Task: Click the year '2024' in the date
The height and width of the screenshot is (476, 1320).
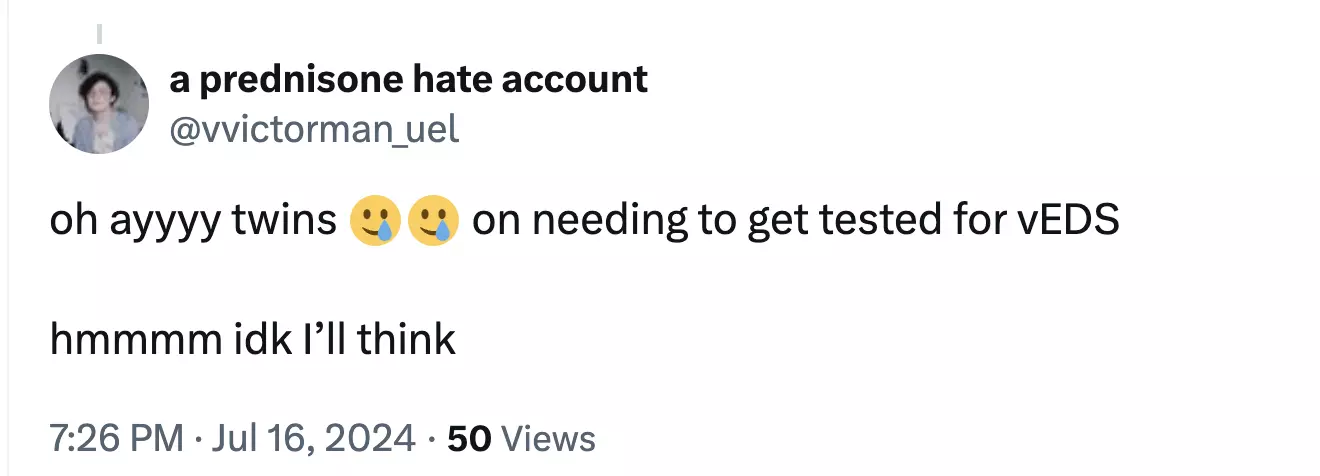Action: [372, 438]
